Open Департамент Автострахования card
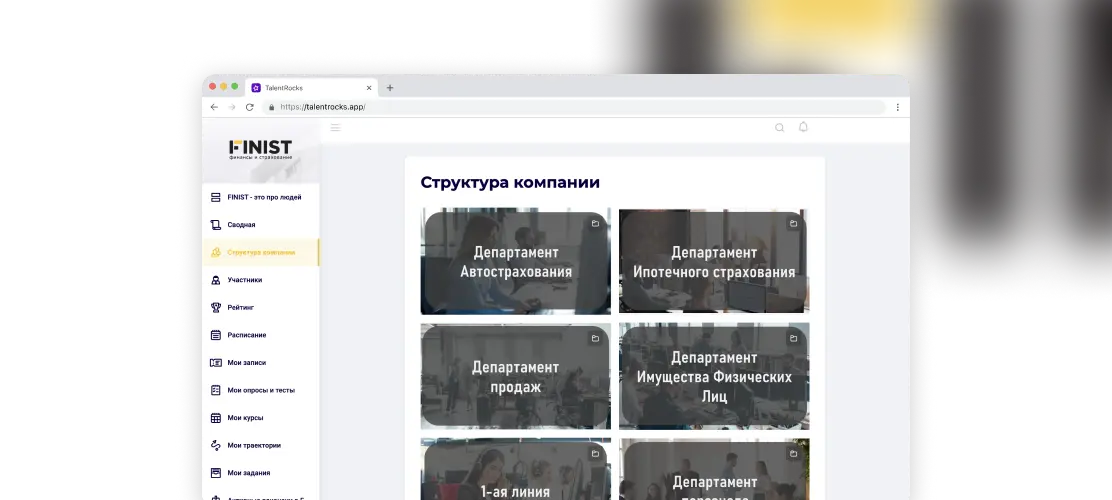1112x500 pixels. (x=516, y=262)
